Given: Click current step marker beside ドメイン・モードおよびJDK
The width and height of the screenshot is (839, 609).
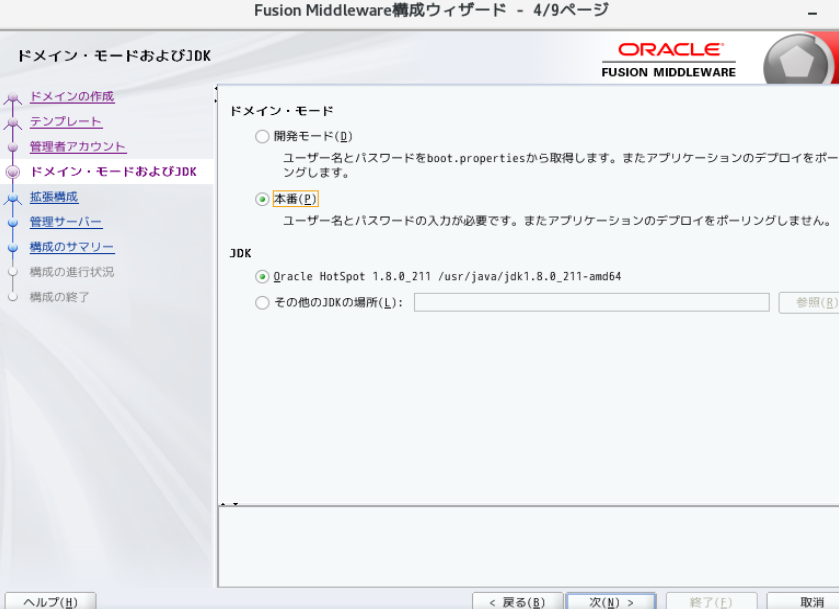Looking at the screenshot, I should [13, 172].
